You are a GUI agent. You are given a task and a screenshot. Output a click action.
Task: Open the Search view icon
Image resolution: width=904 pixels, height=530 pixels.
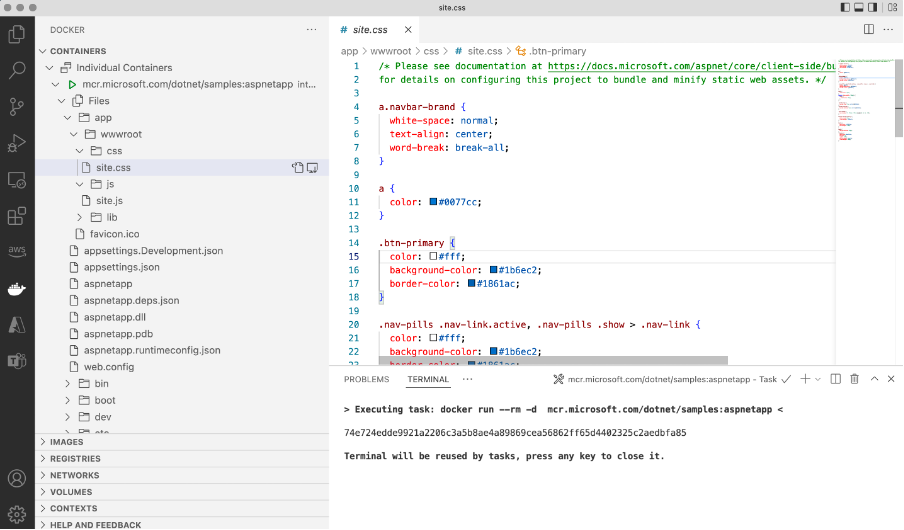17,71
